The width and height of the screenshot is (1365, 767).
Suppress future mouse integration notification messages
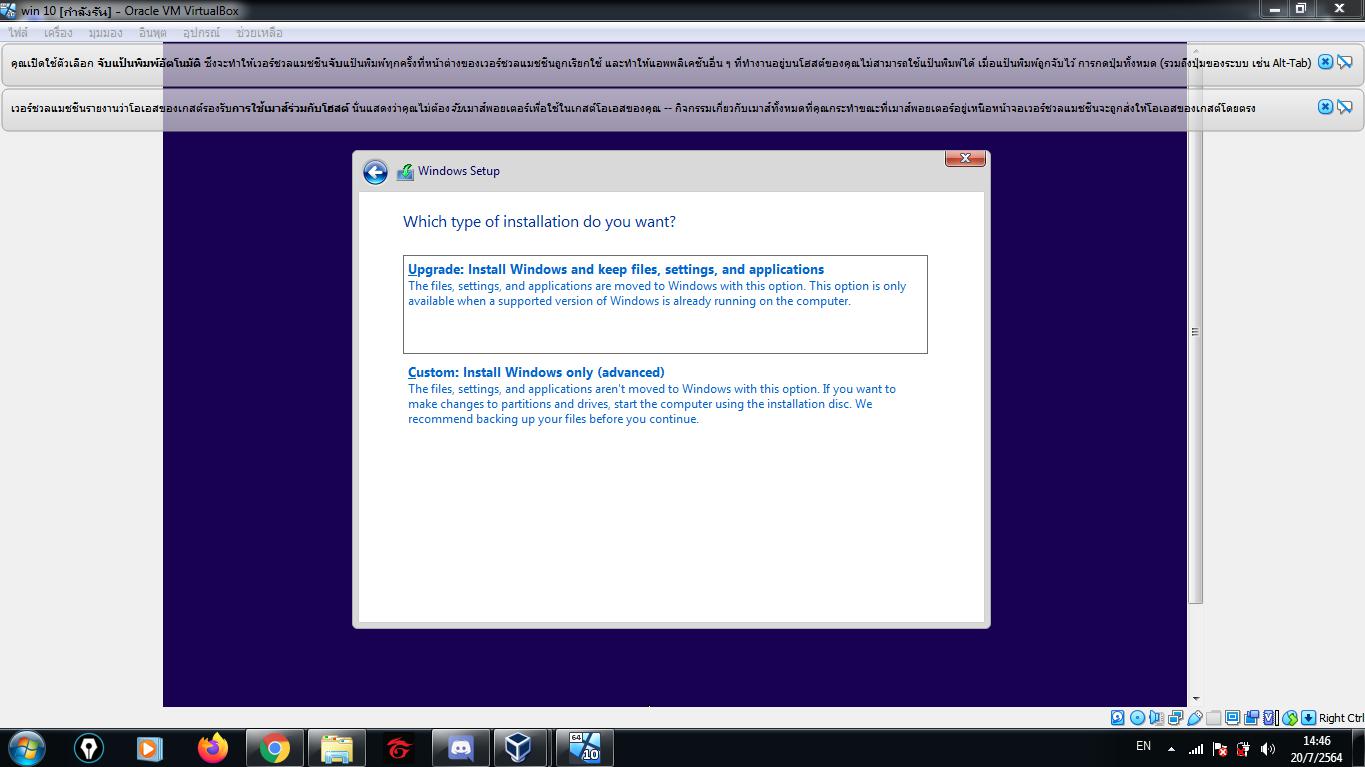(1345, 107)
